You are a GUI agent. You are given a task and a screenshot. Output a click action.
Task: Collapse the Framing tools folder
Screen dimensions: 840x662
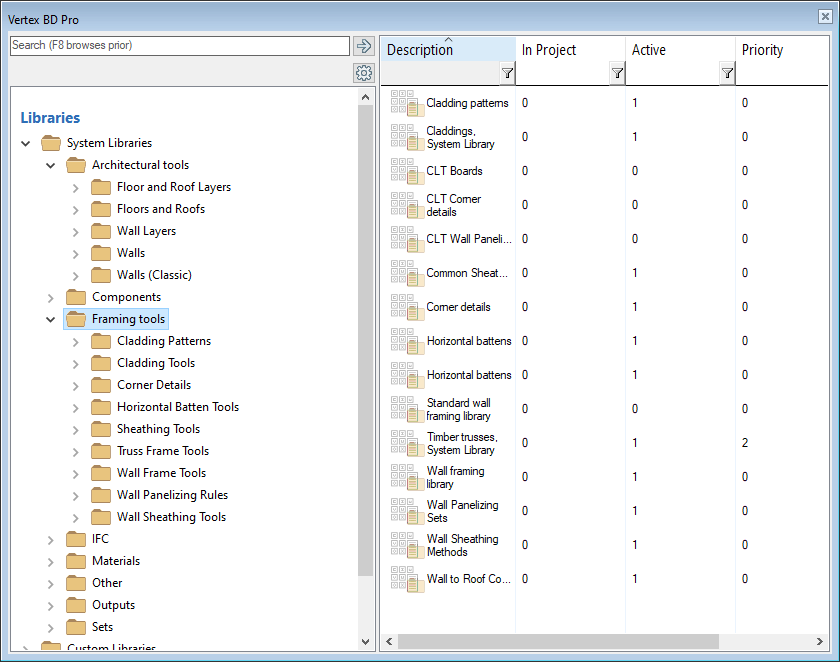click(x=51, y=319)
